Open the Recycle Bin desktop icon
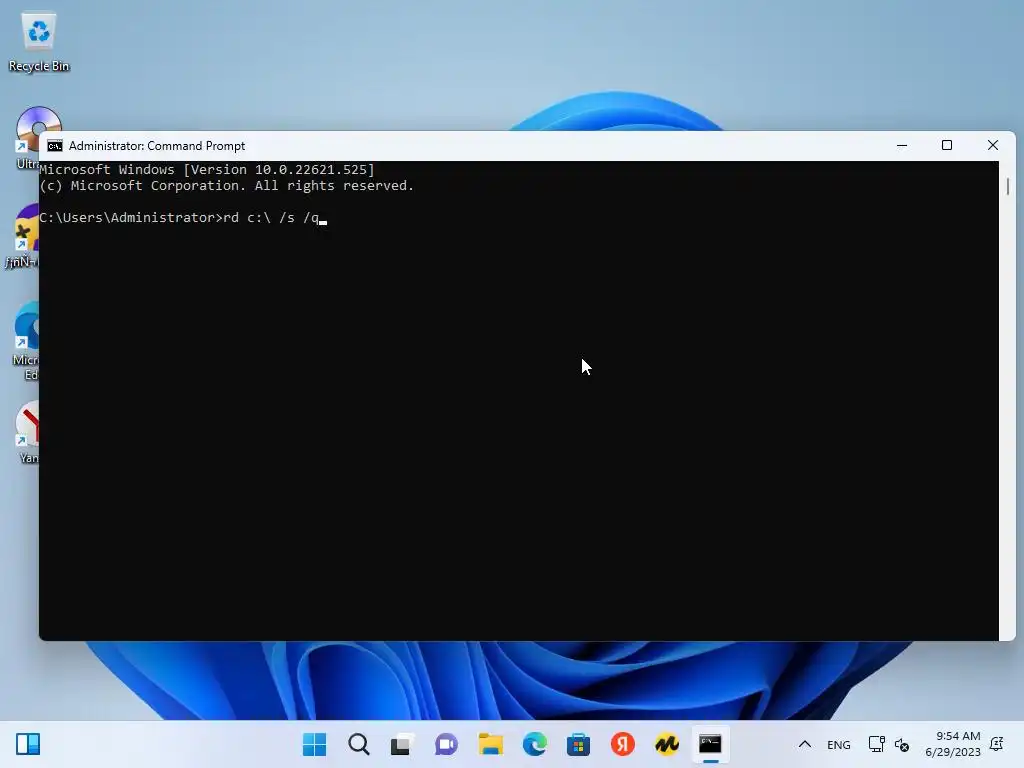Image resolution: width=1024 pixels, height=768 pixels. tap(39, 41)
